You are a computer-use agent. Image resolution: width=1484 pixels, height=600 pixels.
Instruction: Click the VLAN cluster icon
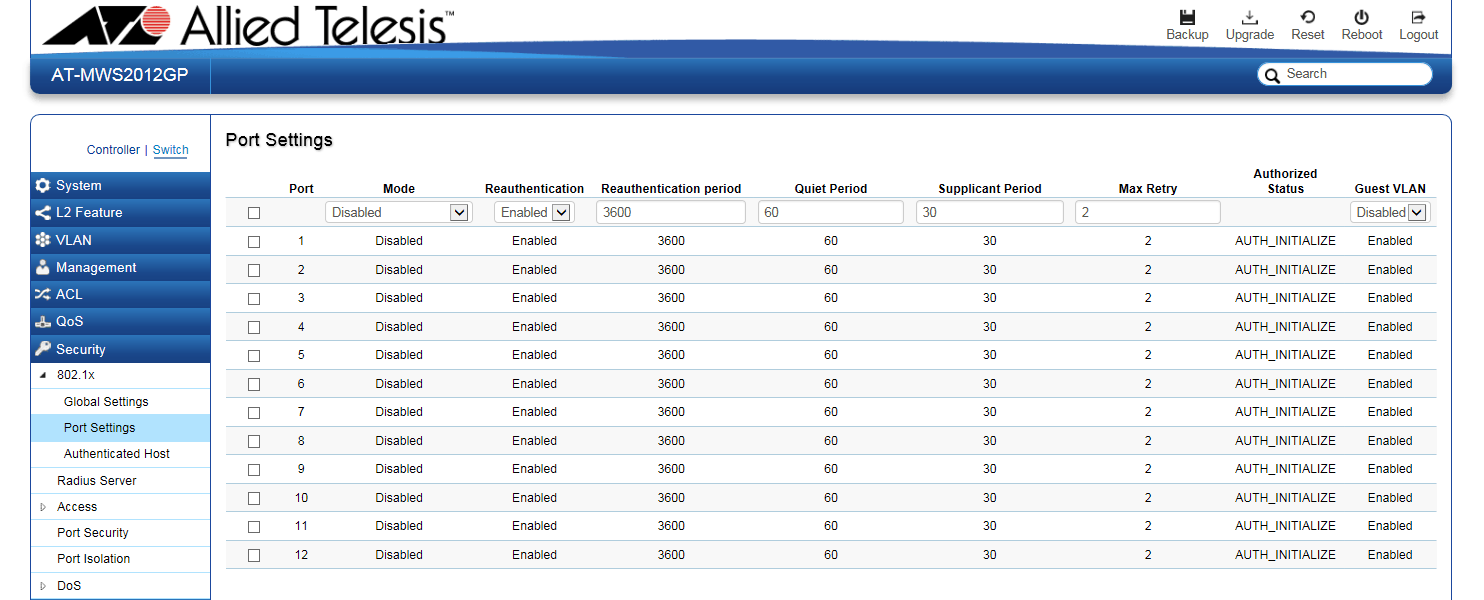pos(42,240)
